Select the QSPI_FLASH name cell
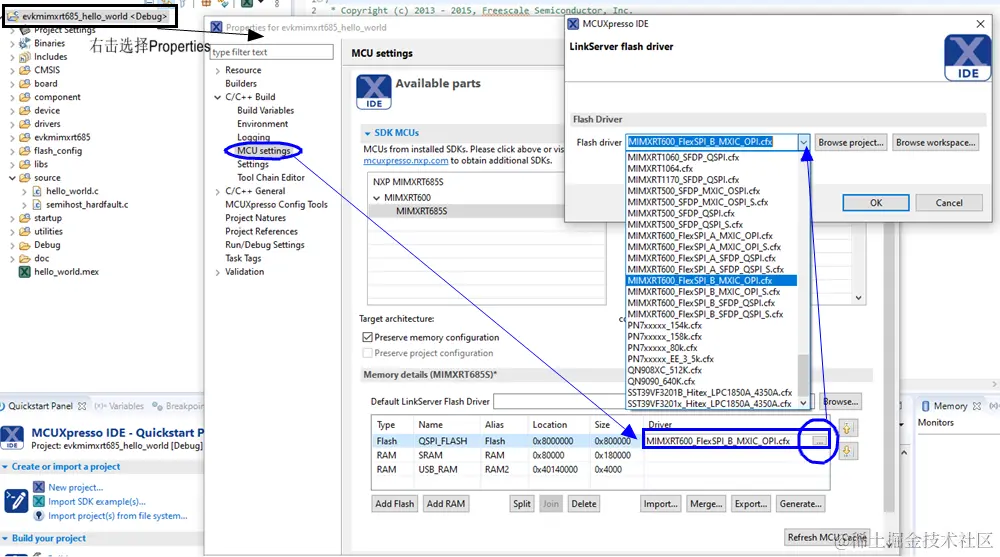This screenshot has width=1000, height=557. pos(443,442)
